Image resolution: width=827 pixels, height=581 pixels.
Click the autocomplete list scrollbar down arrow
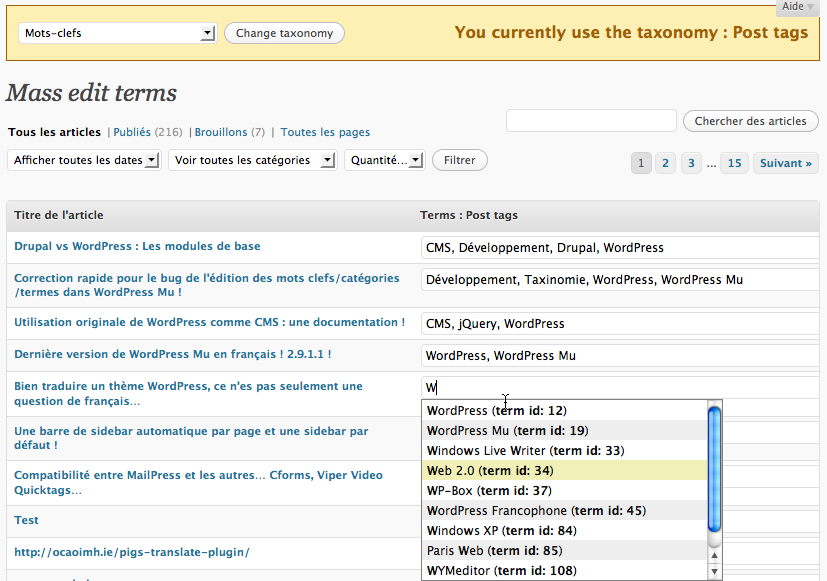(x=714, y=570)
